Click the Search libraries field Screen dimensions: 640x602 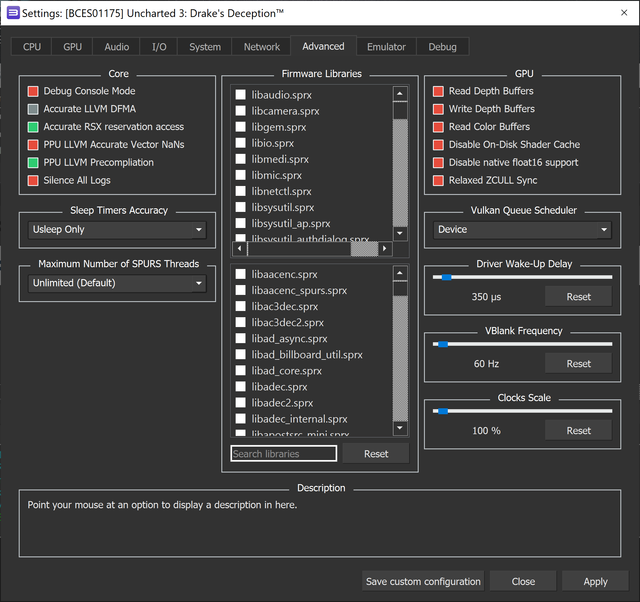[284, 453]
